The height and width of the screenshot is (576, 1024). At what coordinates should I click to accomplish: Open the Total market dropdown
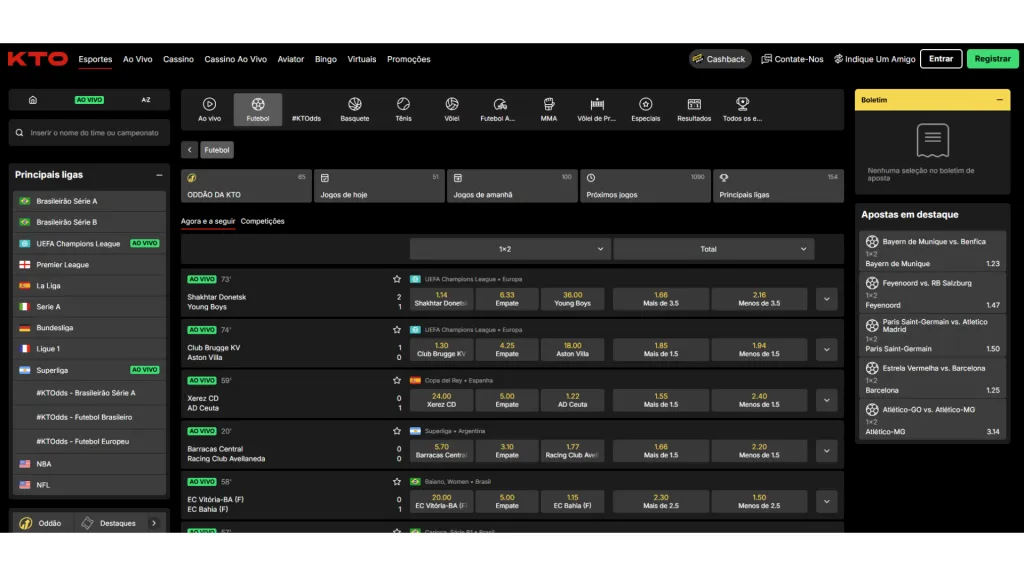tap(714, 249)
